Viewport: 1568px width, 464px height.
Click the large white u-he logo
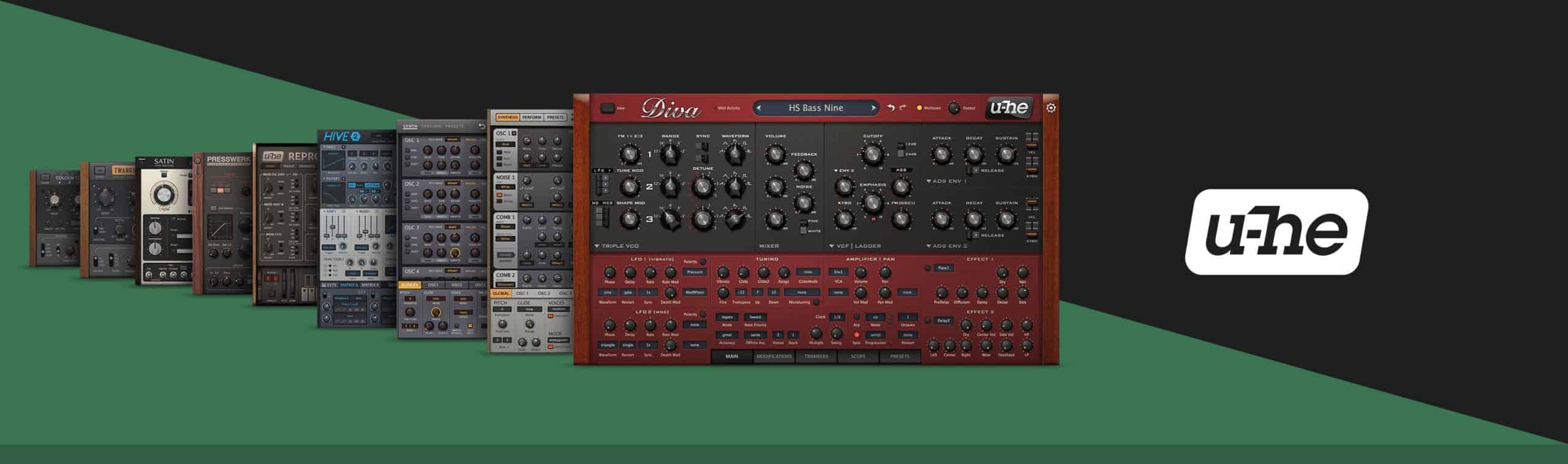point(1276,232)
